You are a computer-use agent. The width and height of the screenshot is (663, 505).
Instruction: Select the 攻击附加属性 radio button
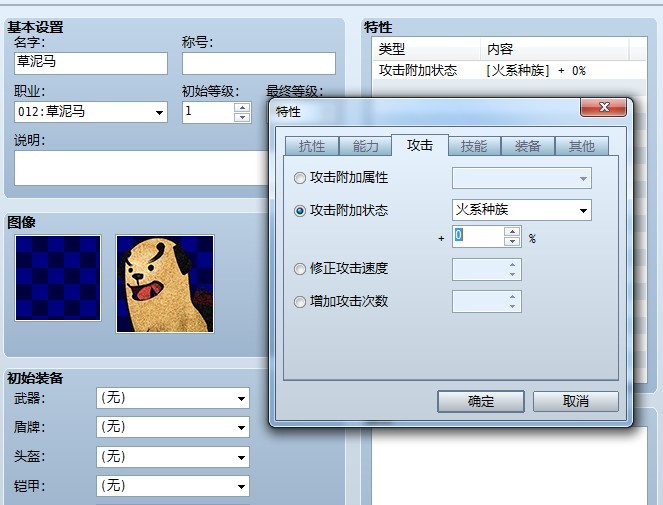click(299, 178)
